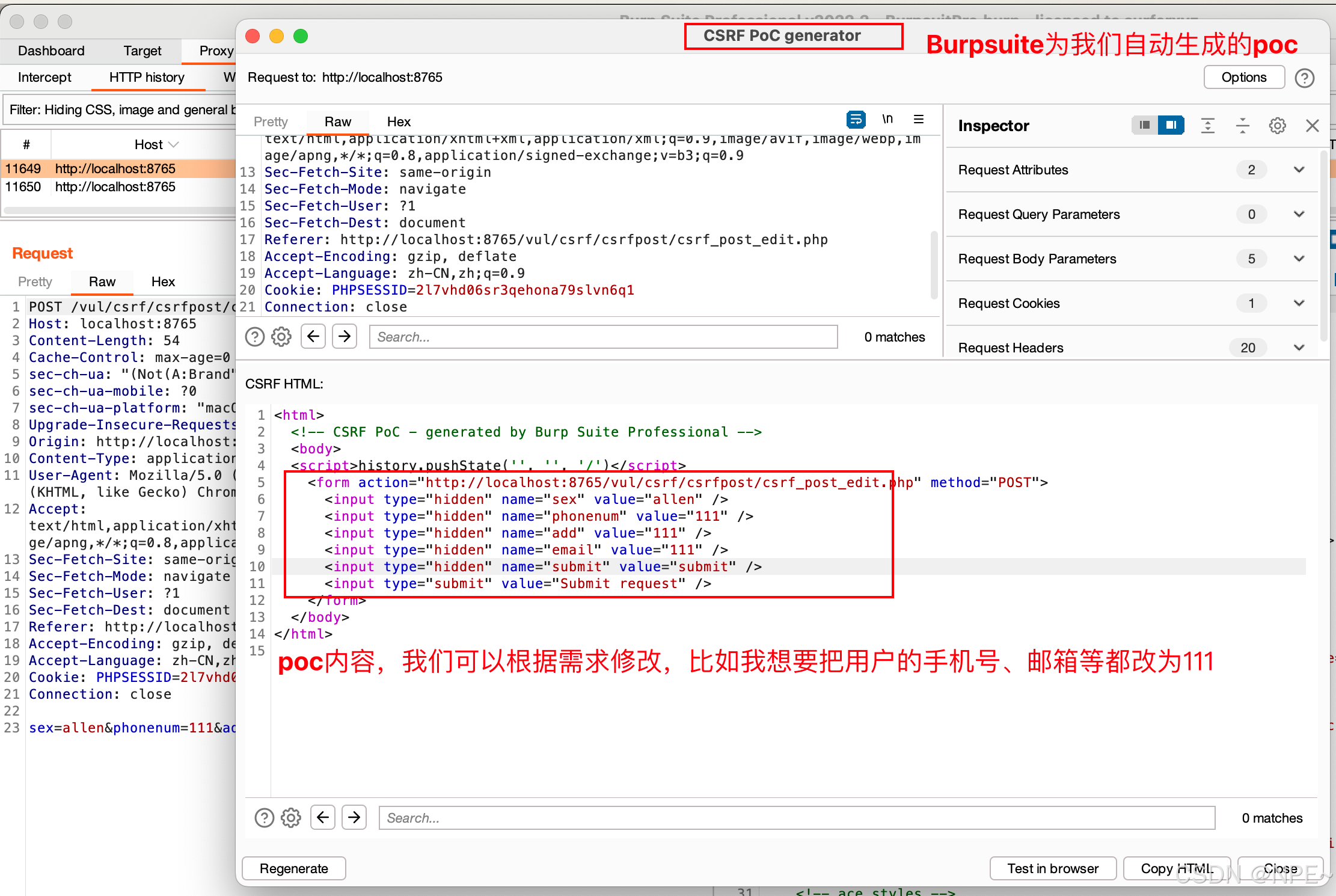Click Inspector settings gear icon
The height and width of the screenshot is (896, 1336).
pos(1277,126)
